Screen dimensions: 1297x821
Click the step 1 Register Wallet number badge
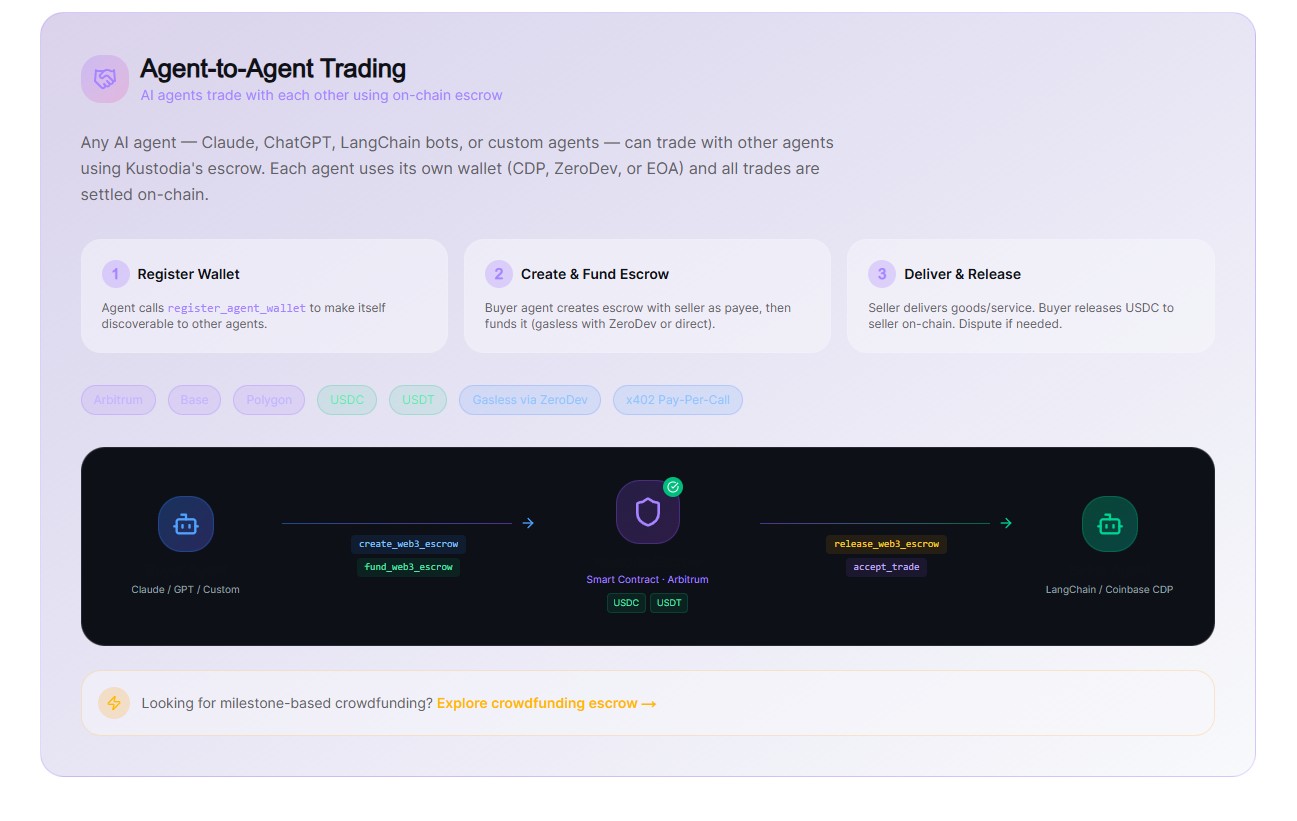point(116,274)
